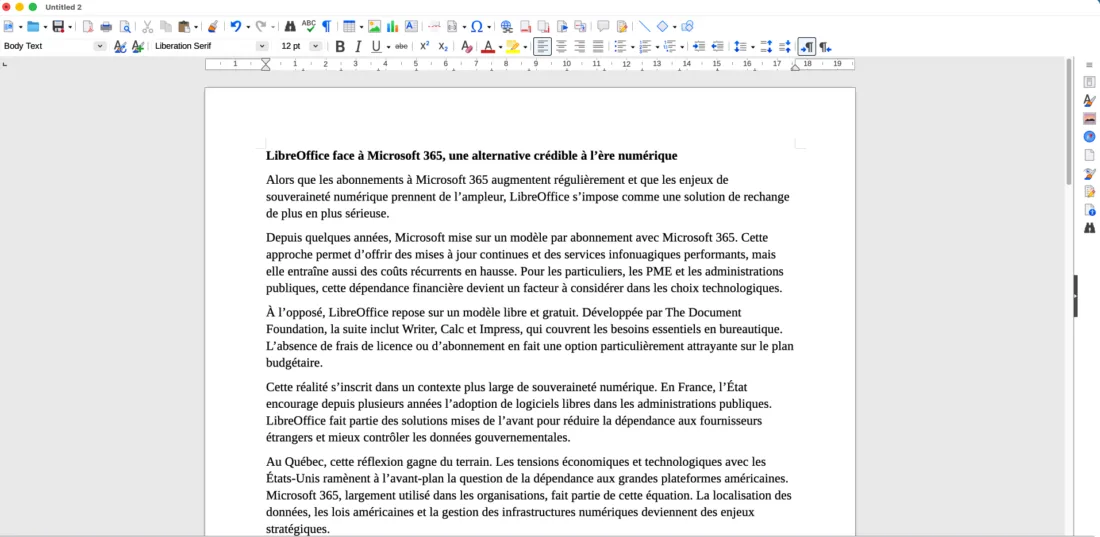Open the sidebar Find binoculars deck
The image size is (1100, 537).
tap(1089, 227)
